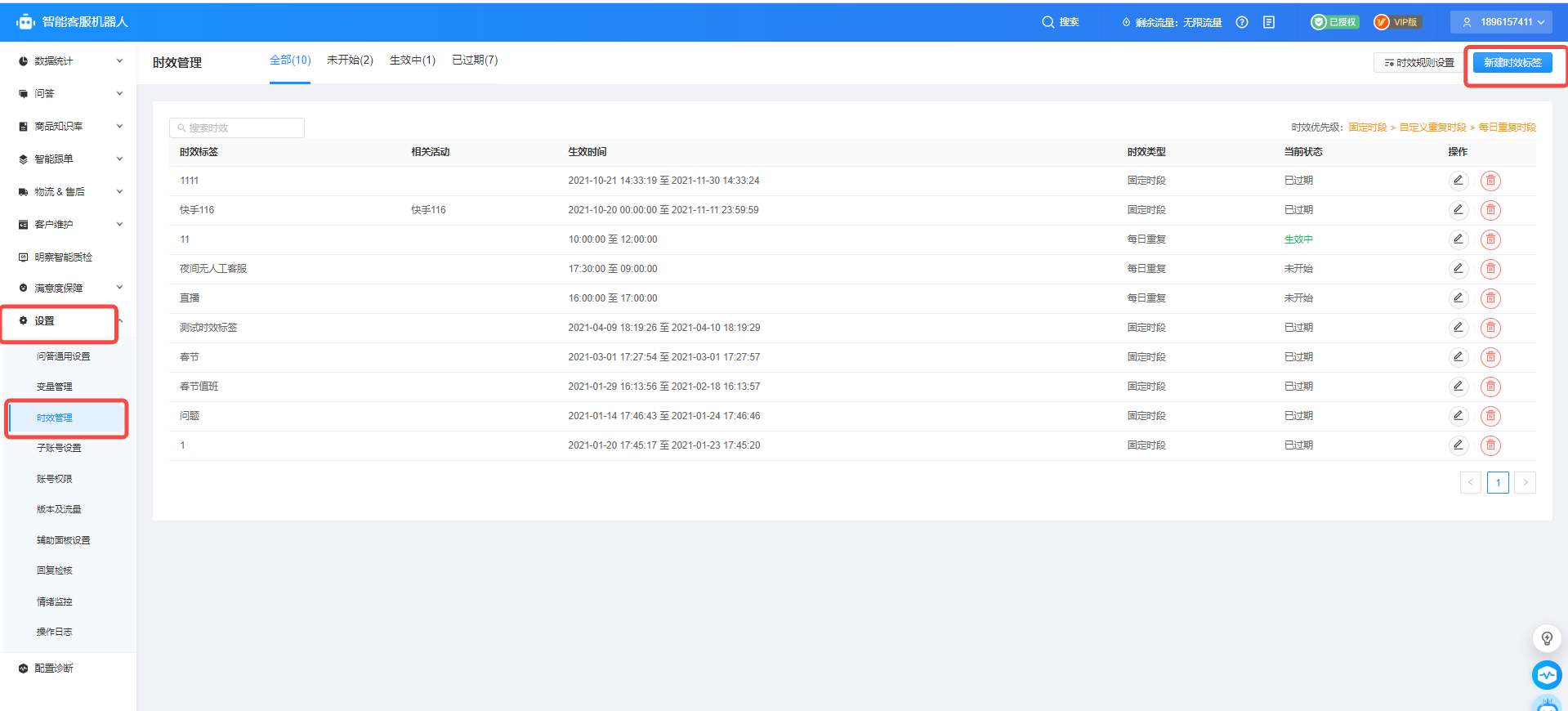Edit the label named 11

point(1458,239)
